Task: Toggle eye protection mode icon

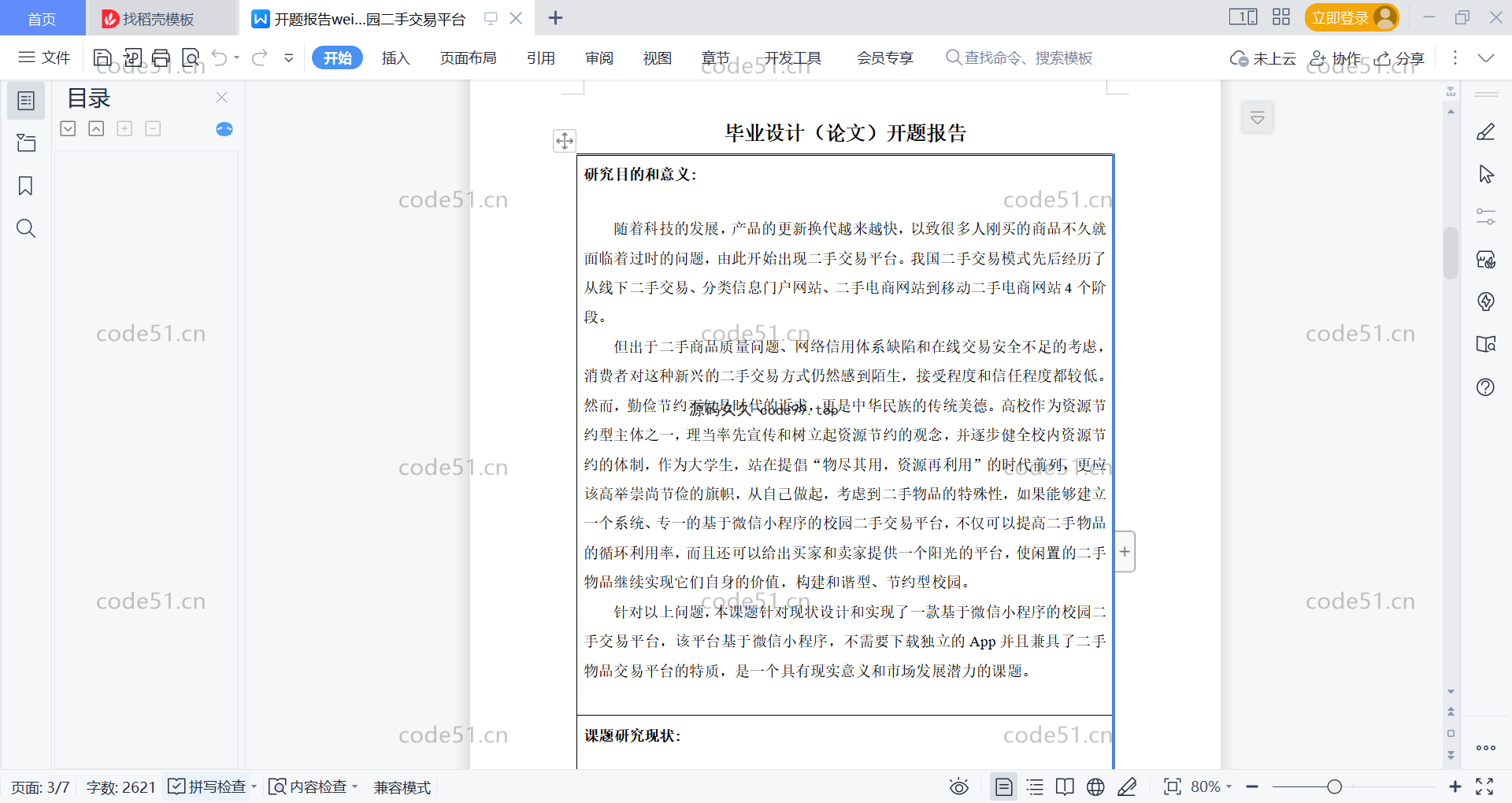Action: click(x=958, y=786)
